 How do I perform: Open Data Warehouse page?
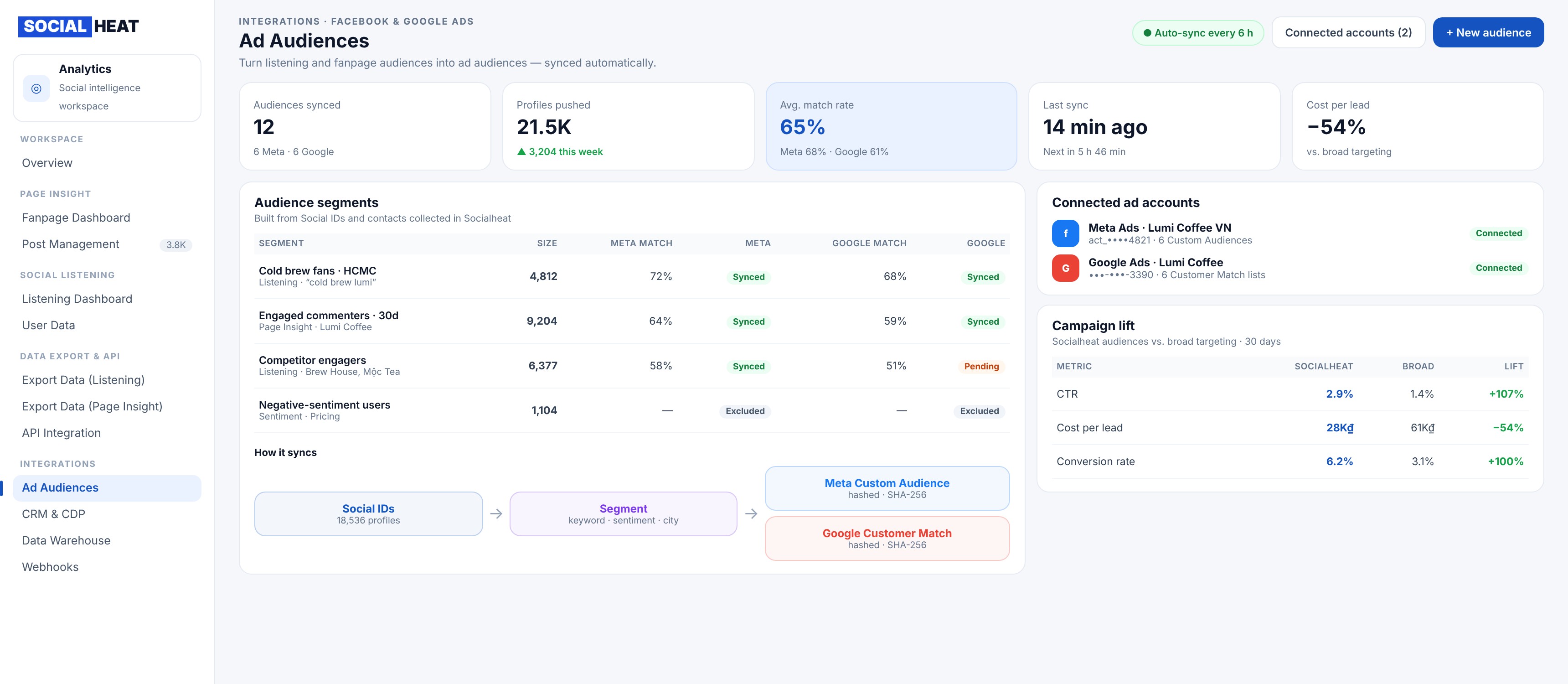(x=107, y=541)
